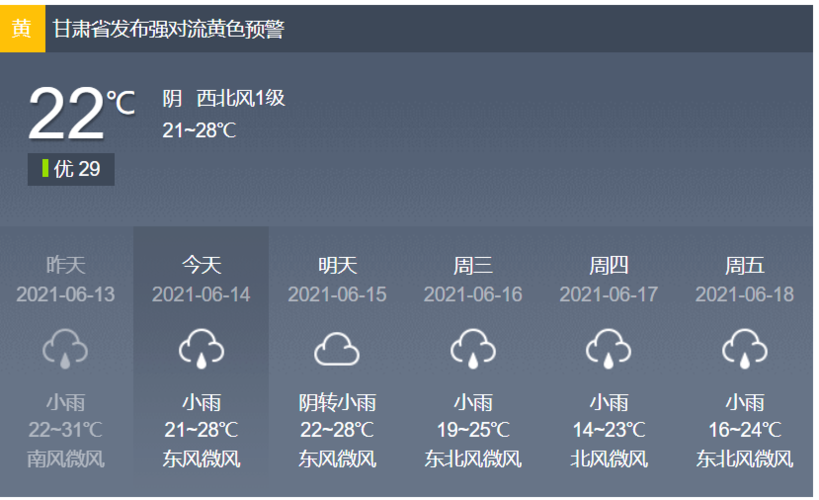Click 南风微风 wind text for yesterday
This screenshot has height=500, width=819.
coord(66,459)
